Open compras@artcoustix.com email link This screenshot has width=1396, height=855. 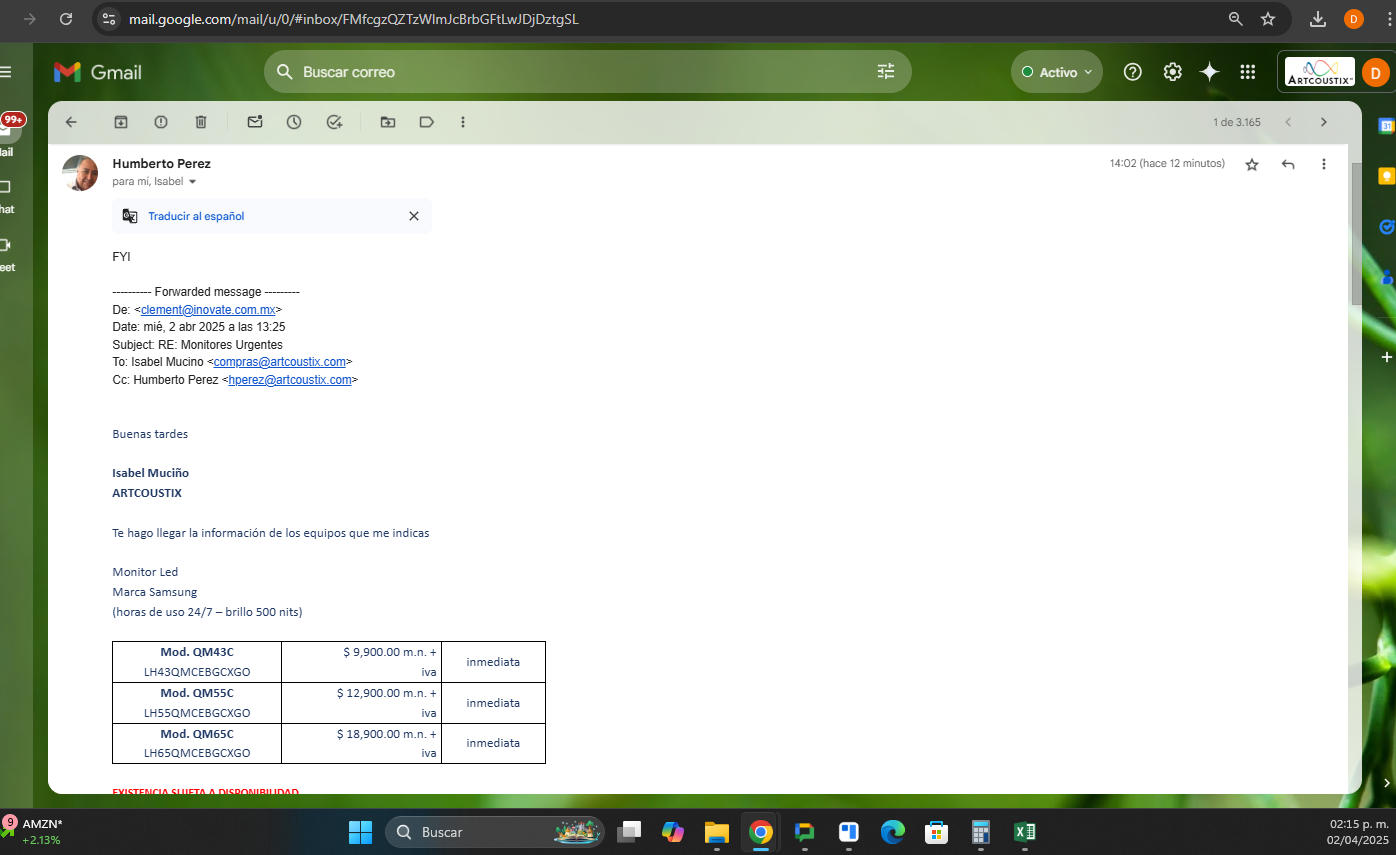(280, 362)
